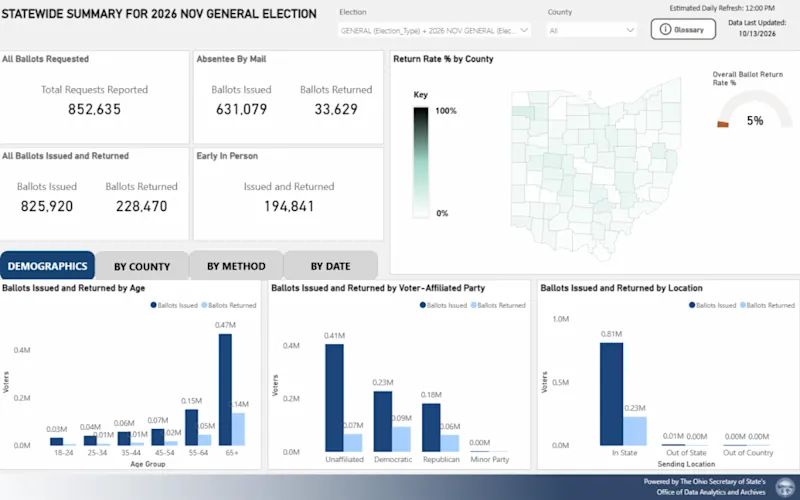
Task: Click All Ballots Returned value 228,470
Action: point(141,206)
